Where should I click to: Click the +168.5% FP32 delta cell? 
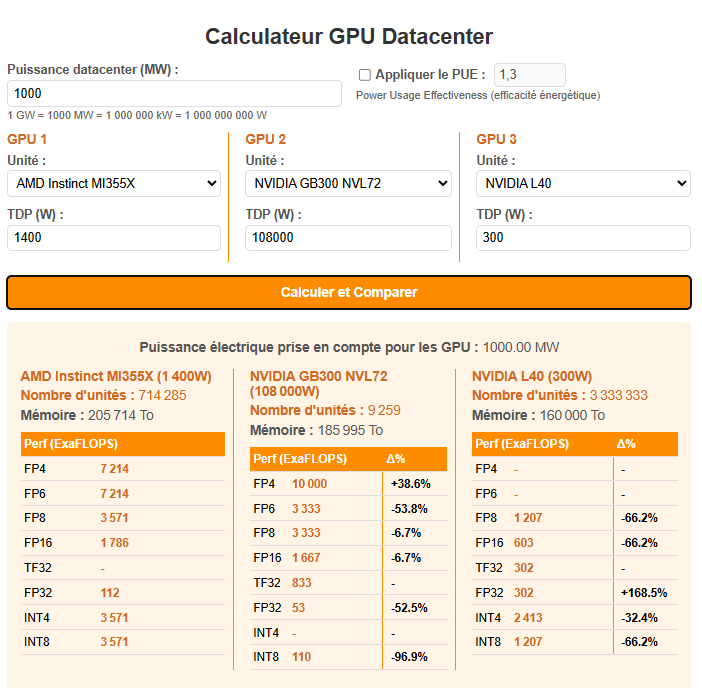pos(644,593)
